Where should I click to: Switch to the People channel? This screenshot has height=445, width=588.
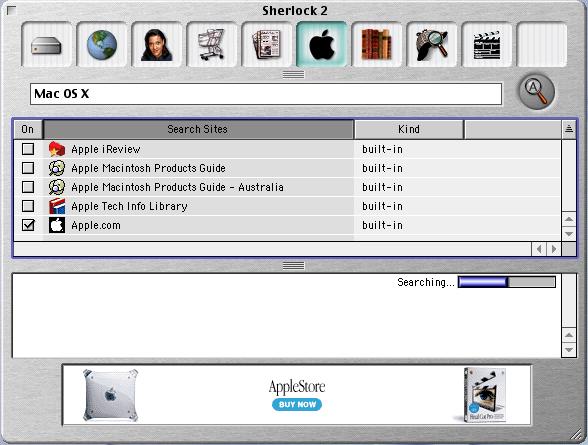click(157, 45)
